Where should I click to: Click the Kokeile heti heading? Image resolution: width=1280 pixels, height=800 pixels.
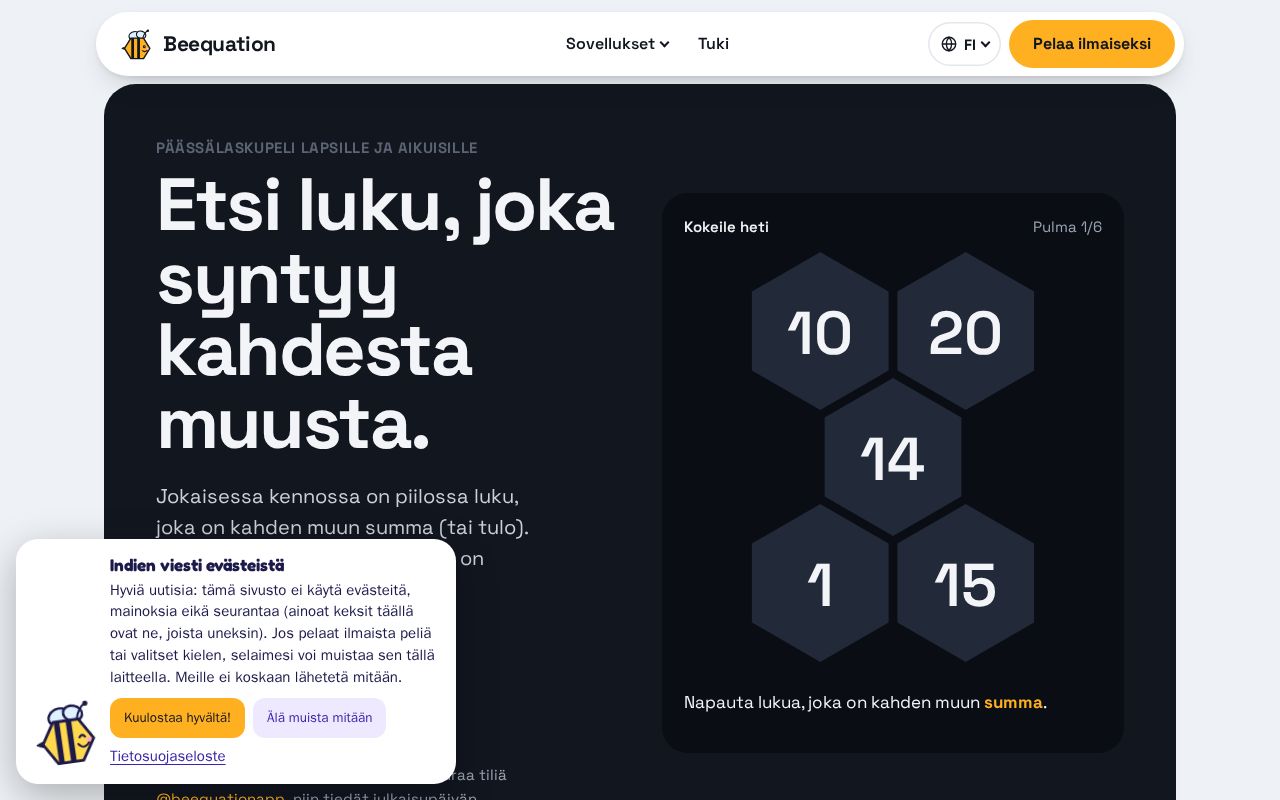tap(726, 227)
